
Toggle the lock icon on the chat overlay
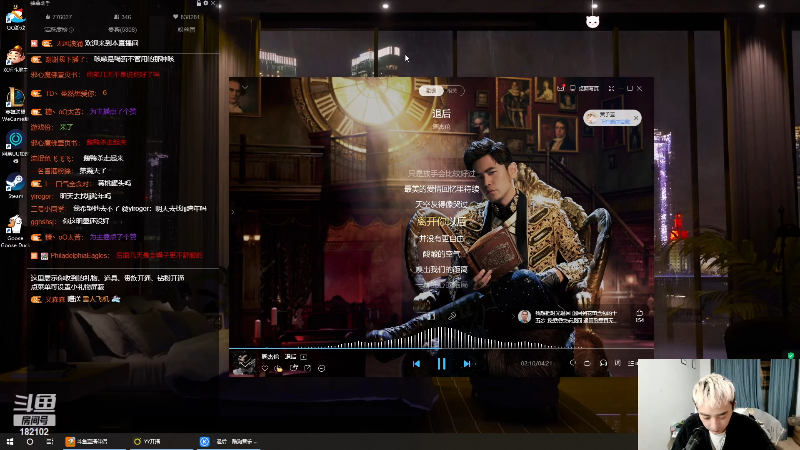tap(198, 3)
